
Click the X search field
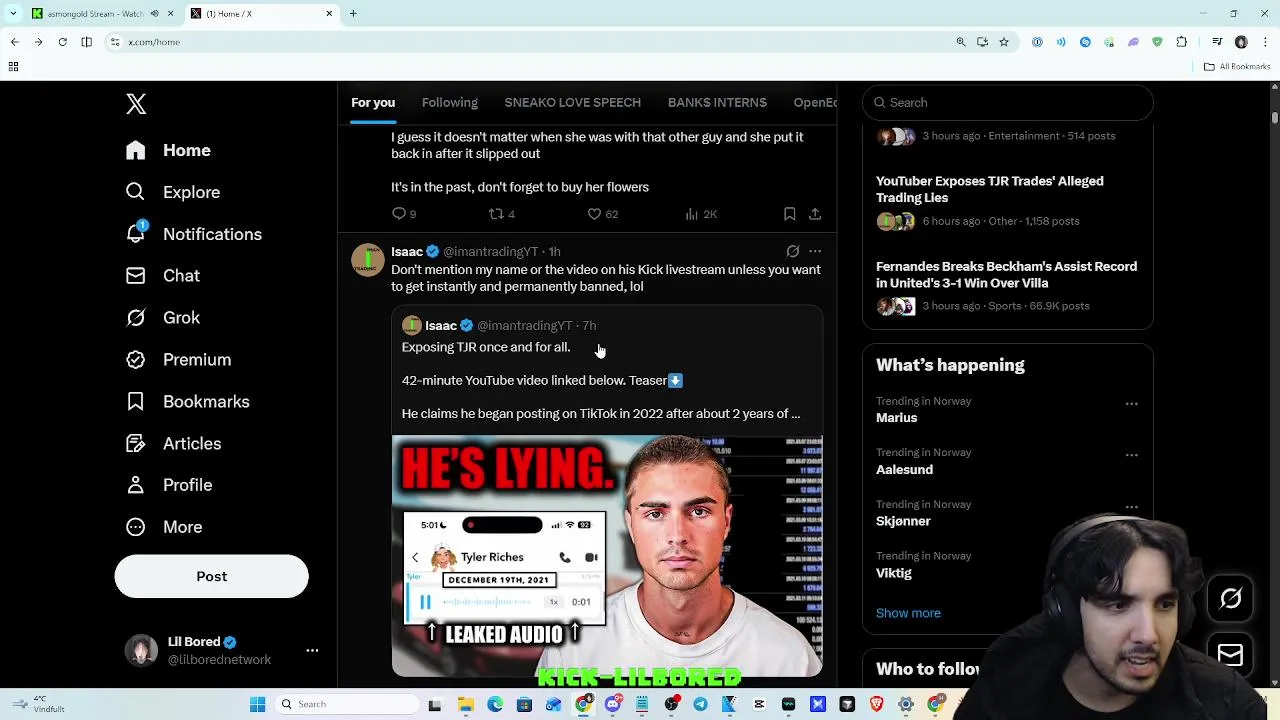point(1008,102)
